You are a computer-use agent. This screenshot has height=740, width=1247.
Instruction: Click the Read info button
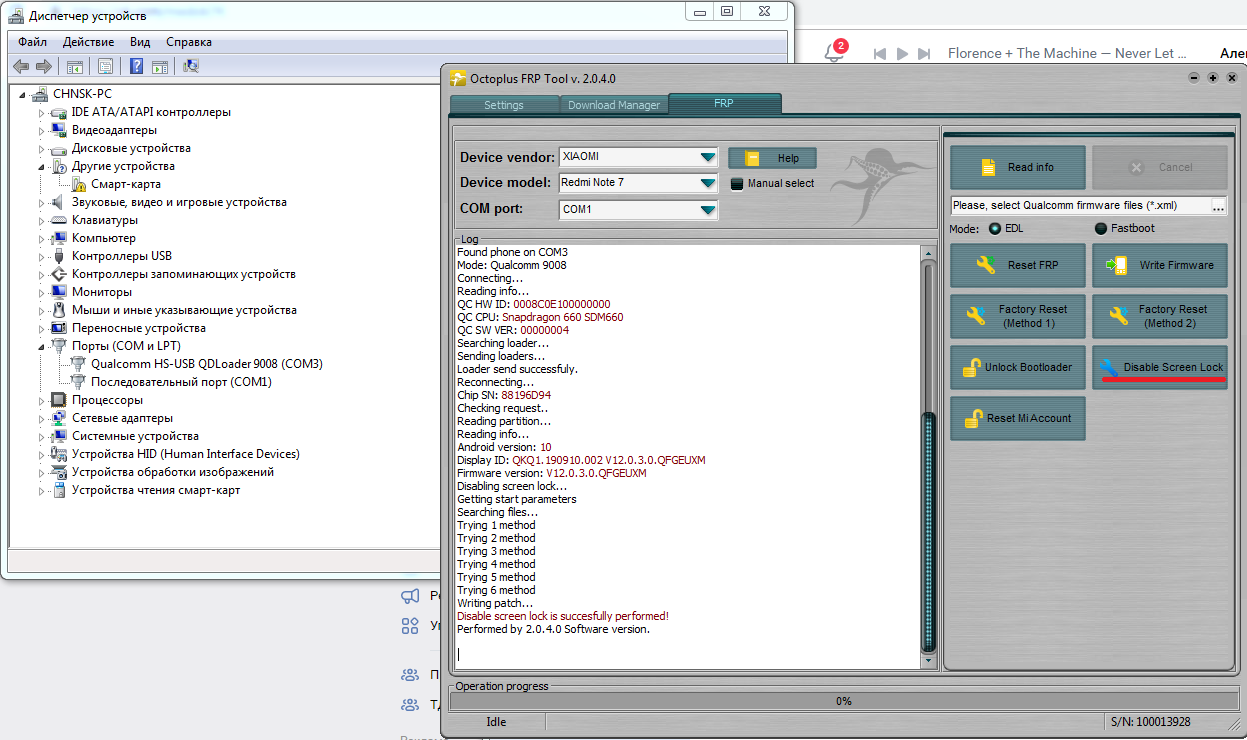click(1018, 167)
